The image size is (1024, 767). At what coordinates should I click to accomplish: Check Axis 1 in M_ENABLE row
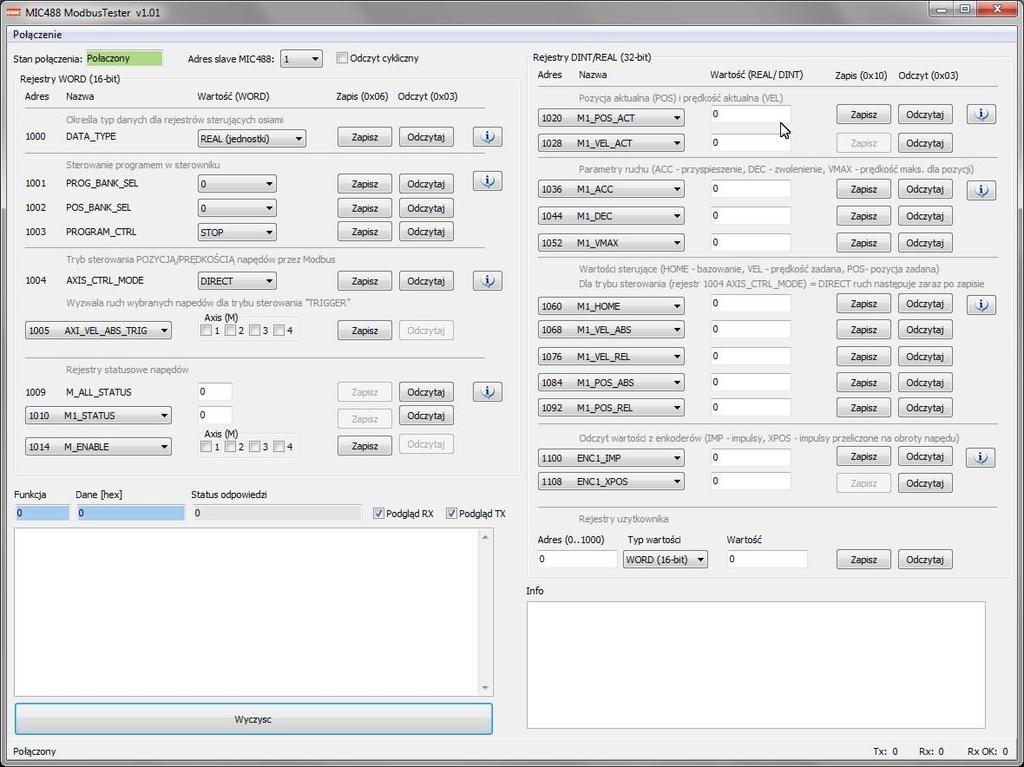pyautogui.click(x=206, y=447)
